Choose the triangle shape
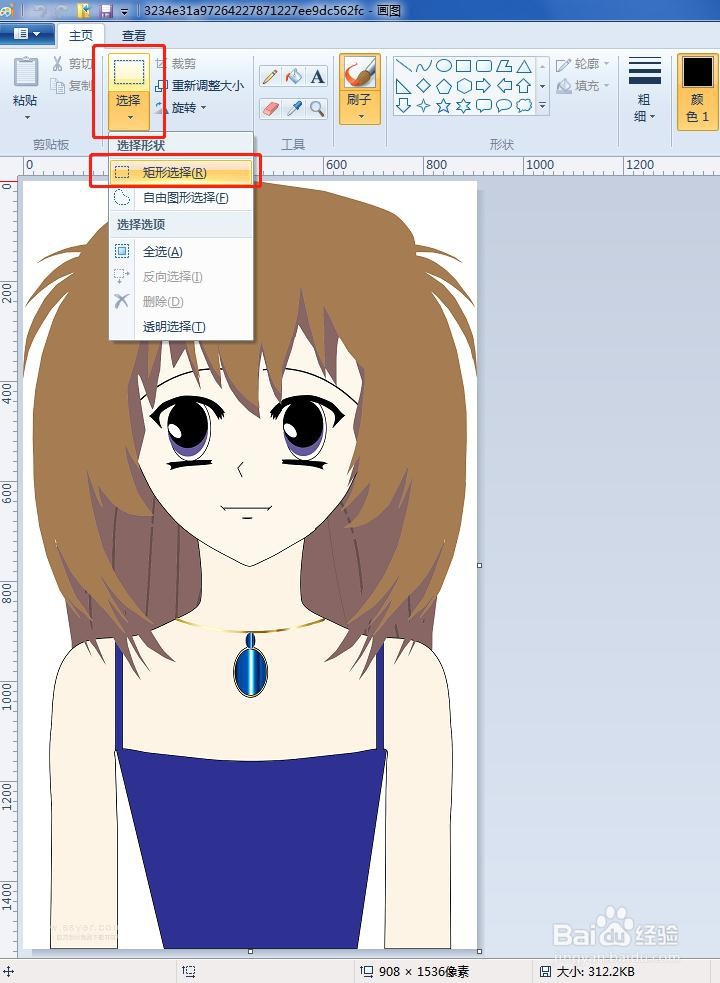This screenshot has height=983, width=720. pyautogui.click(x=524, y=65)
